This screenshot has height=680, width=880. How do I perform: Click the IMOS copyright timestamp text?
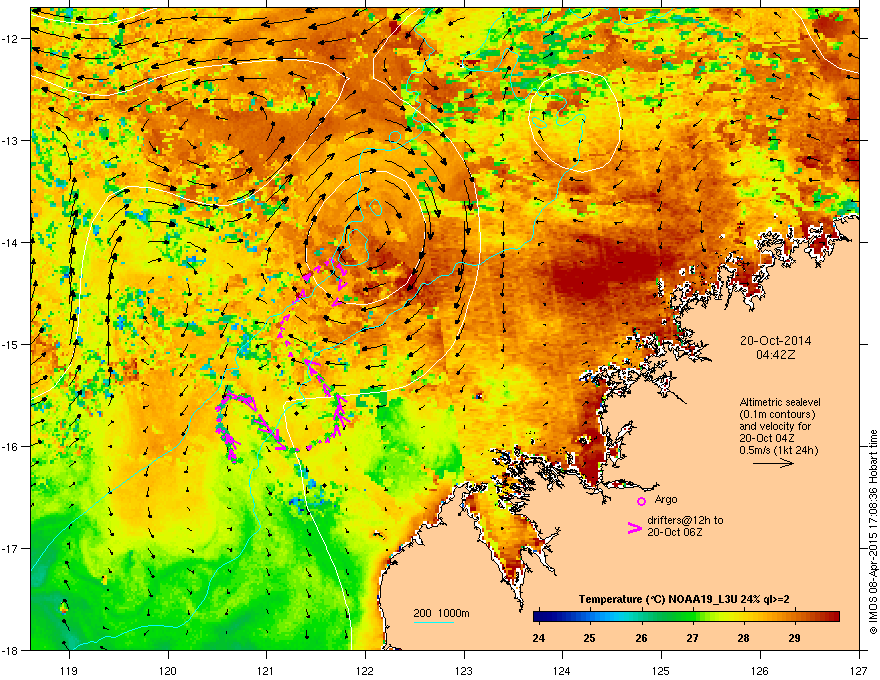click(x=873, y=532)
